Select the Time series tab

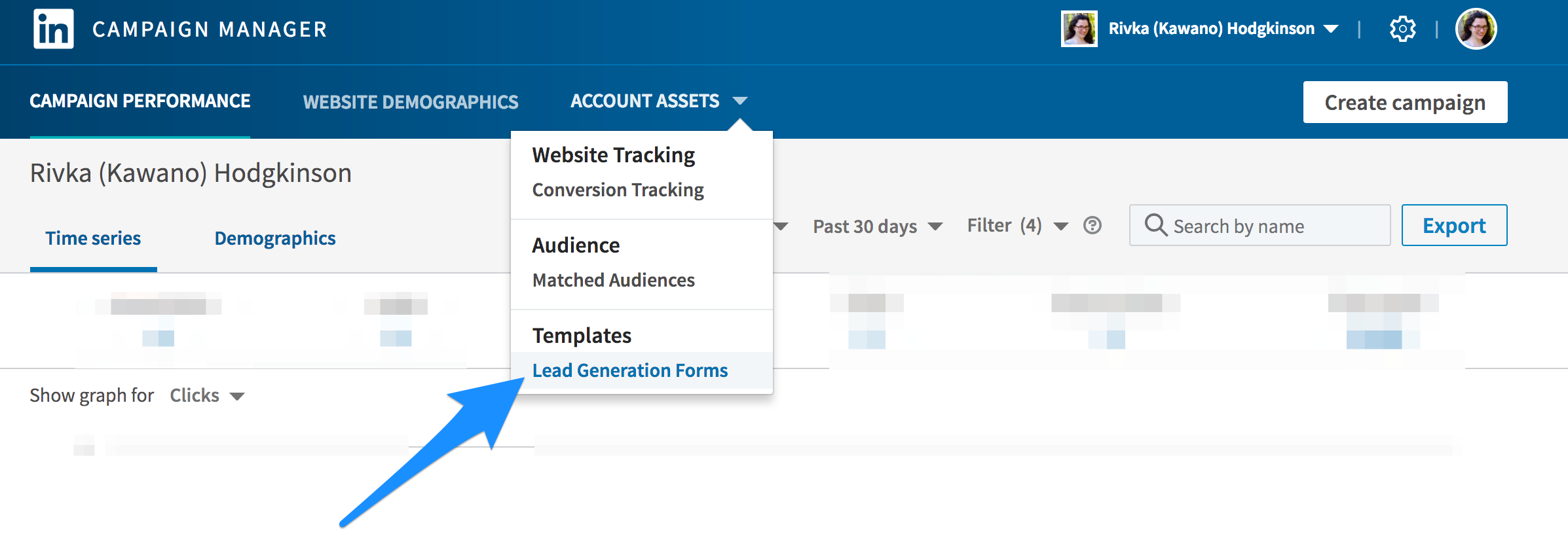[x=93, y=238]
